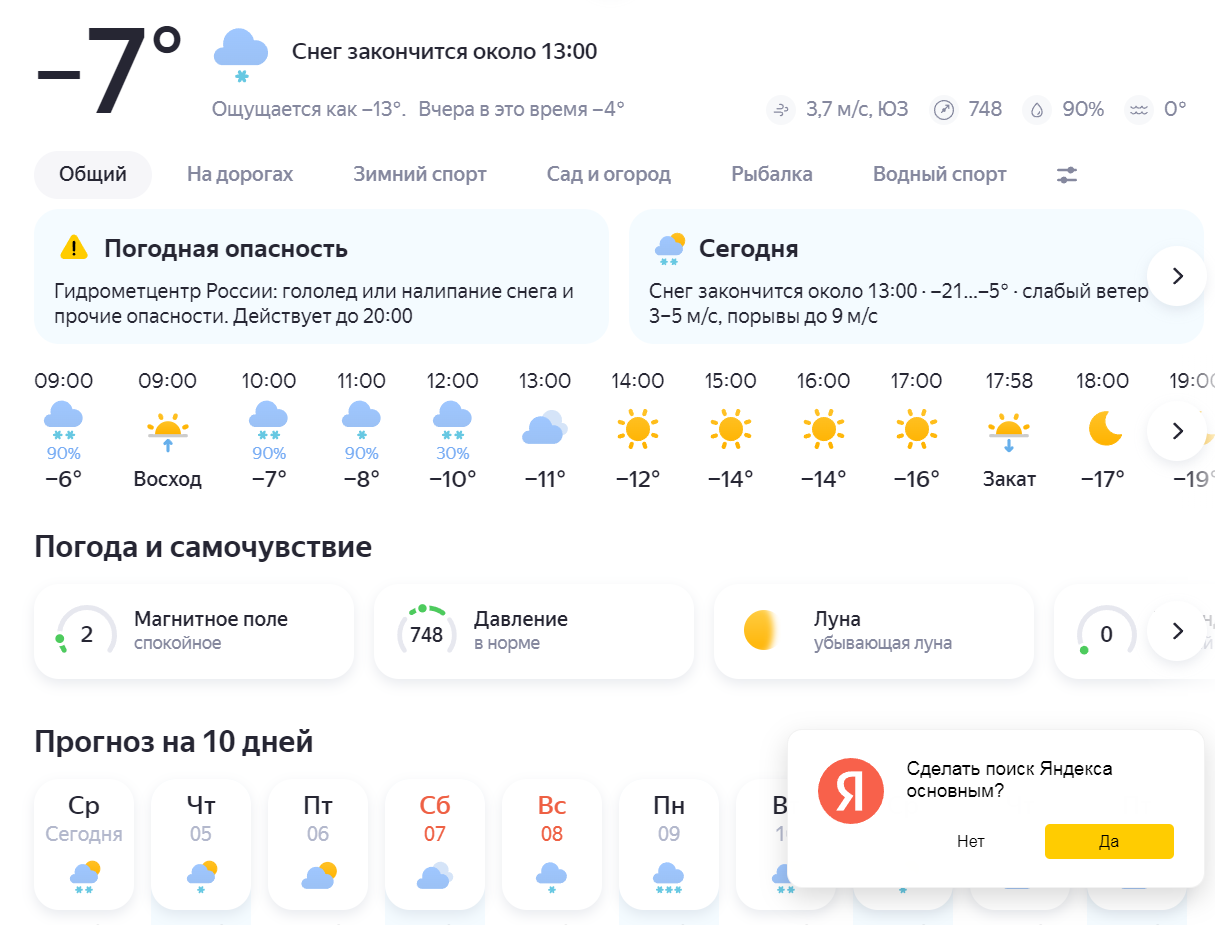Click the wind speed icon

coord(781,110)
